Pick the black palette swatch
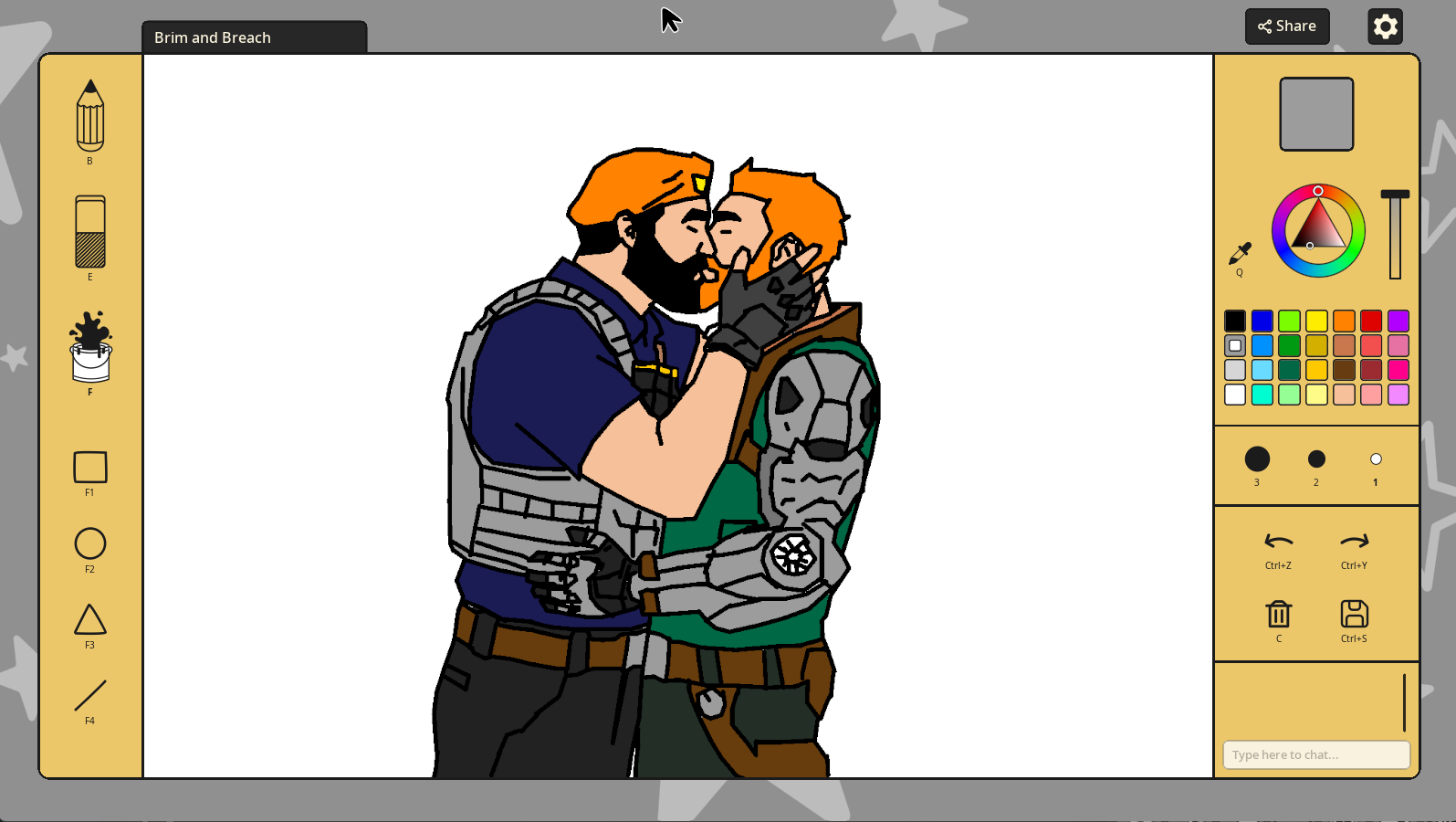 click(x=1235, y=321)
